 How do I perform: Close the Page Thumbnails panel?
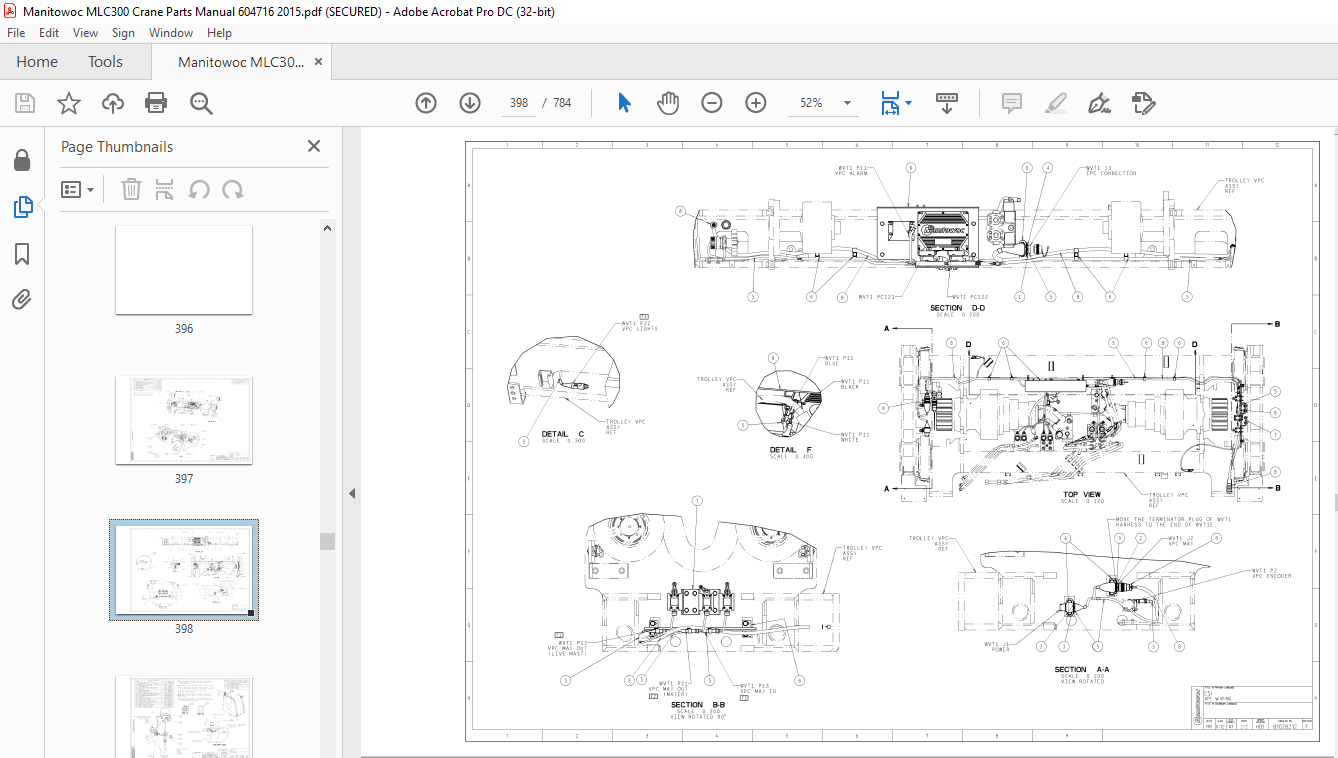pos(314,146)
